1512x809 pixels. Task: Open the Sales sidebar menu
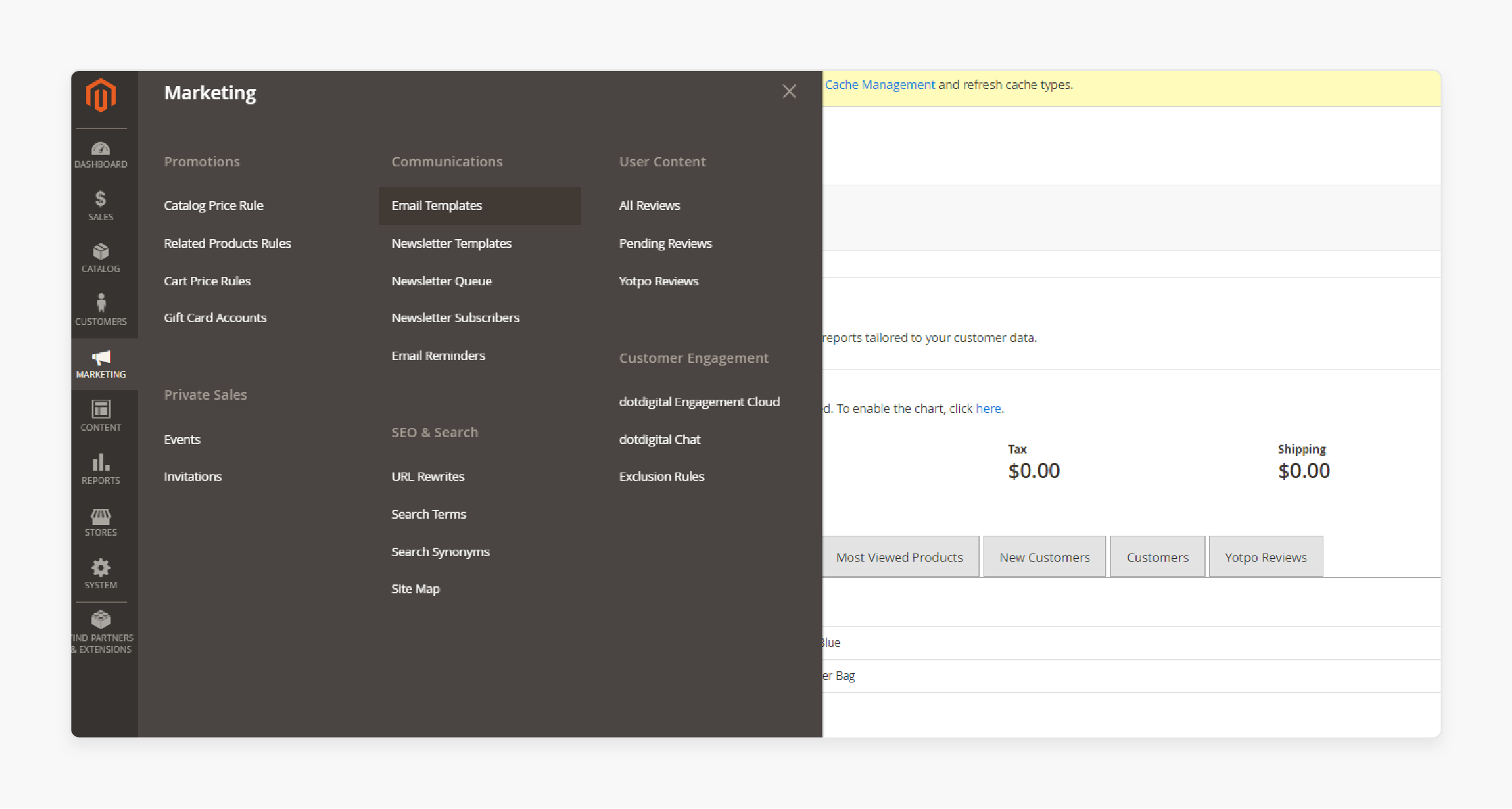coord(101,206)
